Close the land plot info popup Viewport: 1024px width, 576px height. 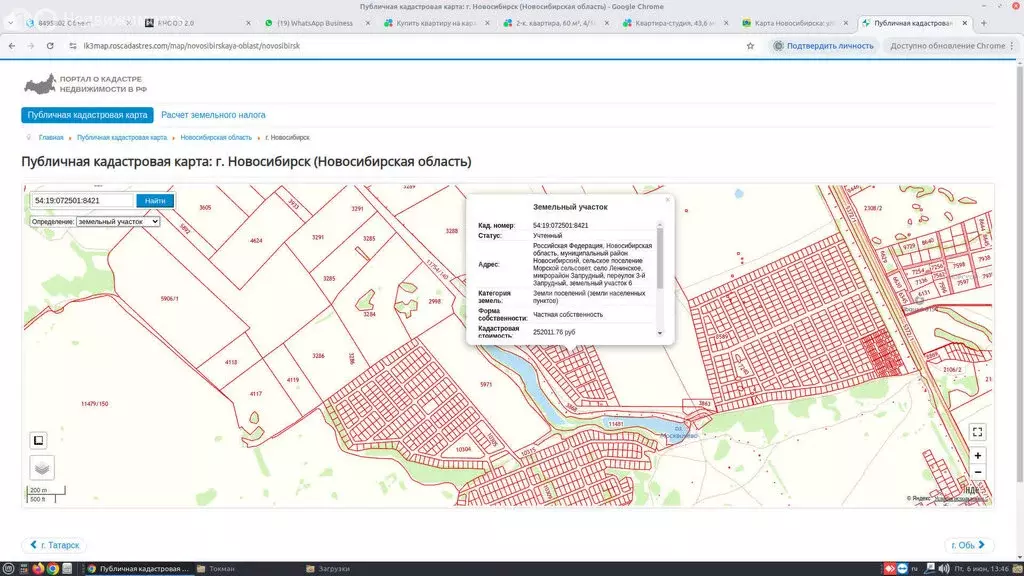[x=667, y=200]
